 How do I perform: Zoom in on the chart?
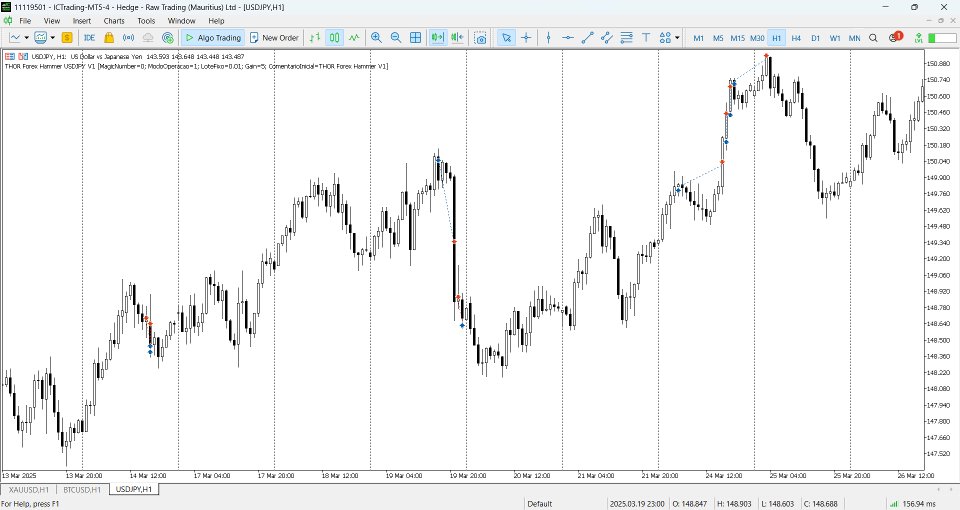tap(377, 37)
